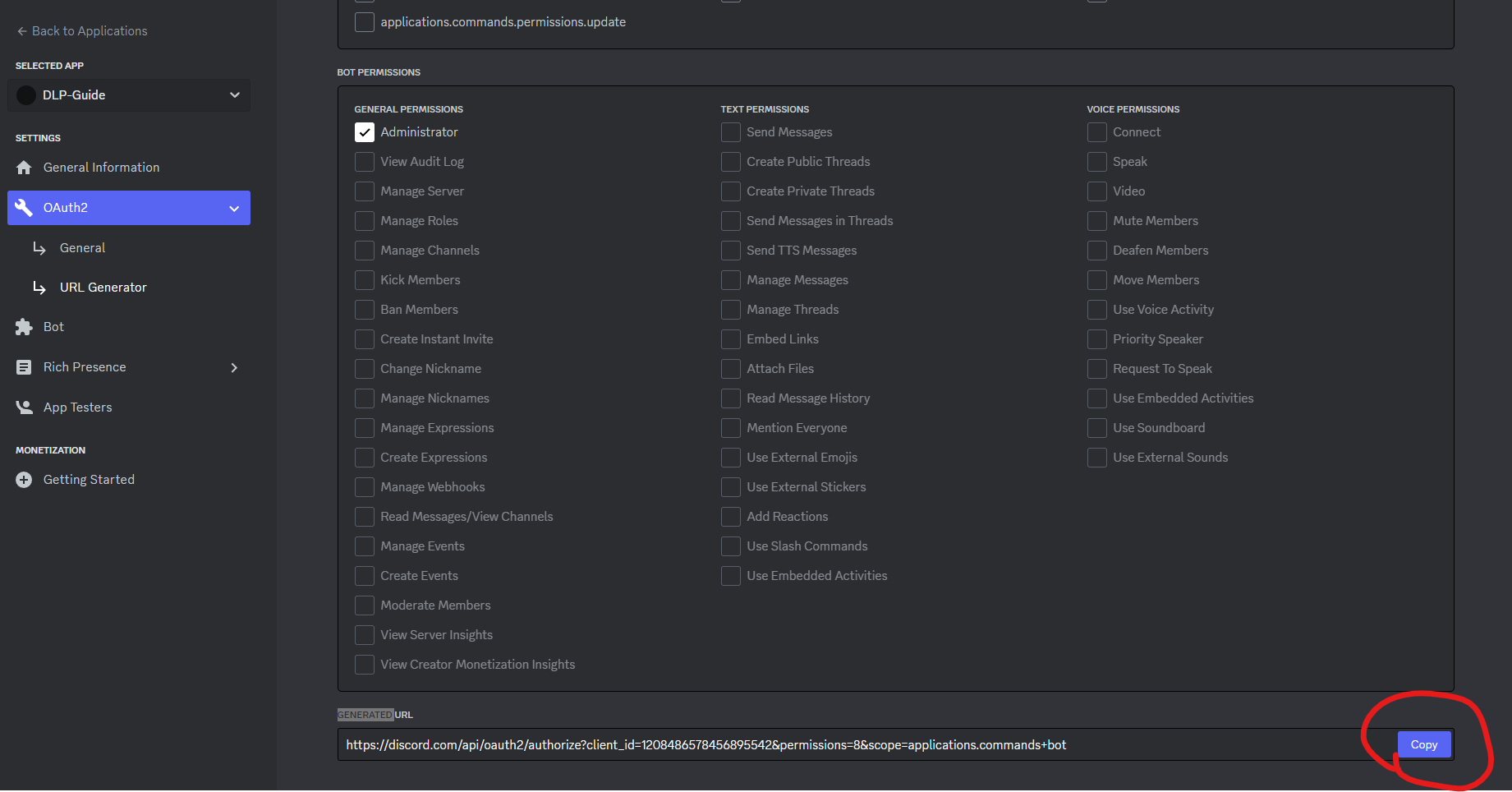Click the OAuth2 wrench icon
The width and height of the screenshot is (1512, 792).
pyautogui.click(x=24, y=208)
